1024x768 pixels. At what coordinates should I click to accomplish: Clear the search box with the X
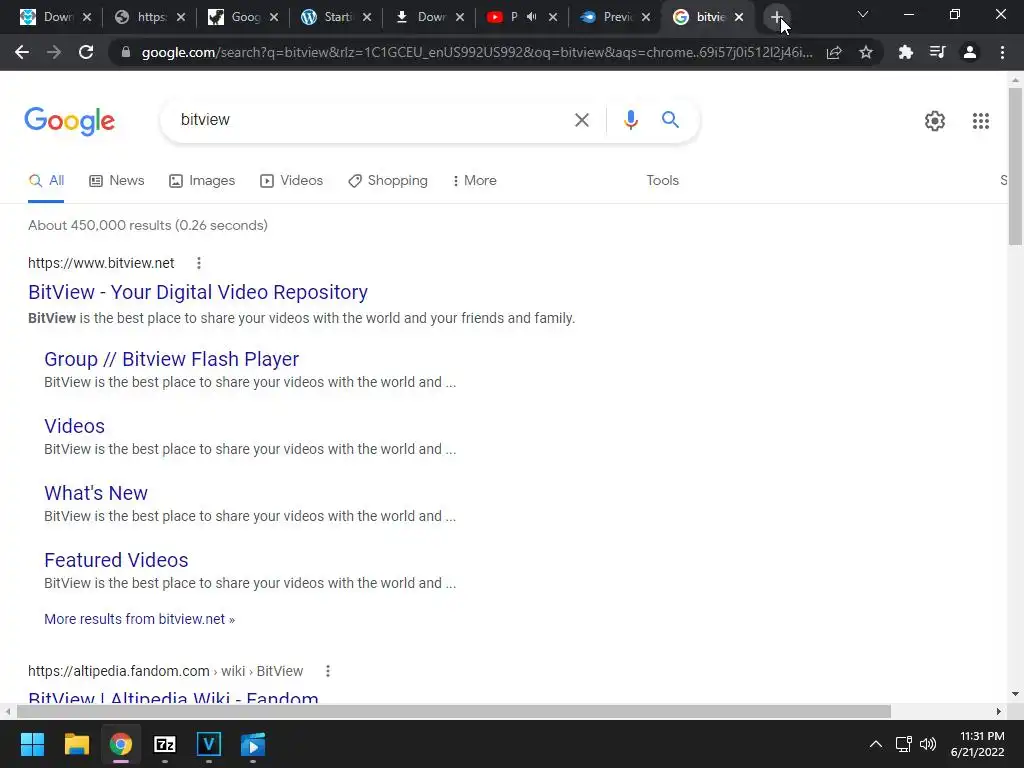pyautogui.click(x=581, y=120)
